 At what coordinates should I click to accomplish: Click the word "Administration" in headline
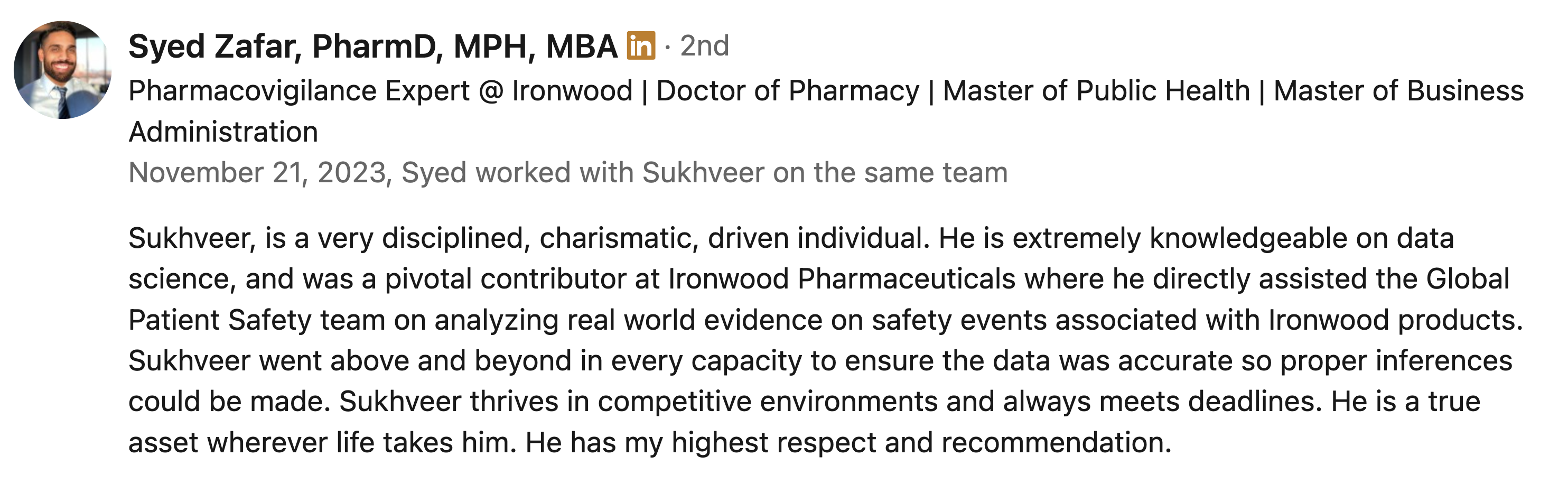[x=223, y=132]
